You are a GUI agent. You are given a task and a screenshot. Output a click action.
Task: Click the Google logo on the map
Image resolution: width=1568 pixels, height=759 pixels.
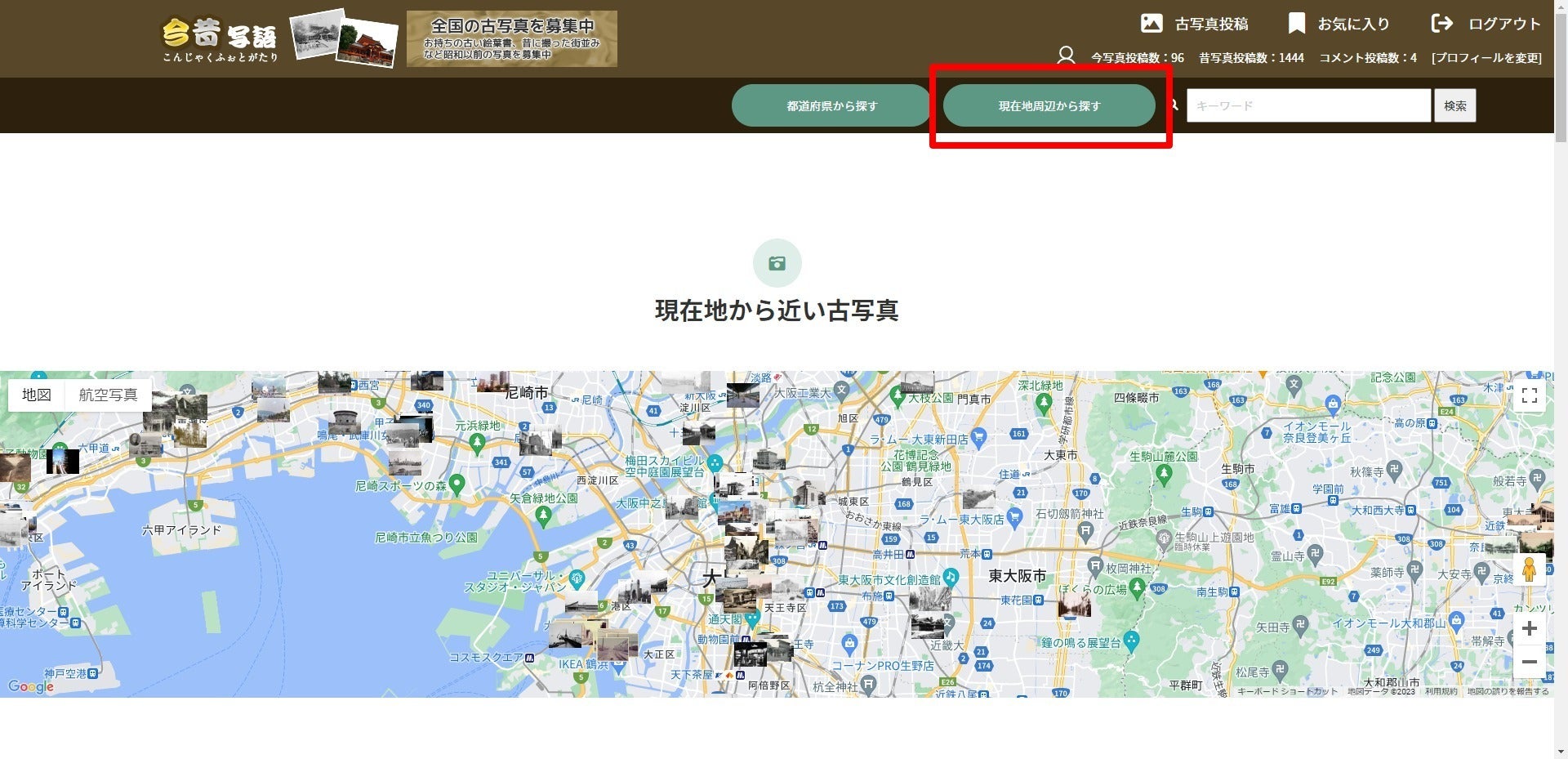[x=31, y=686]
